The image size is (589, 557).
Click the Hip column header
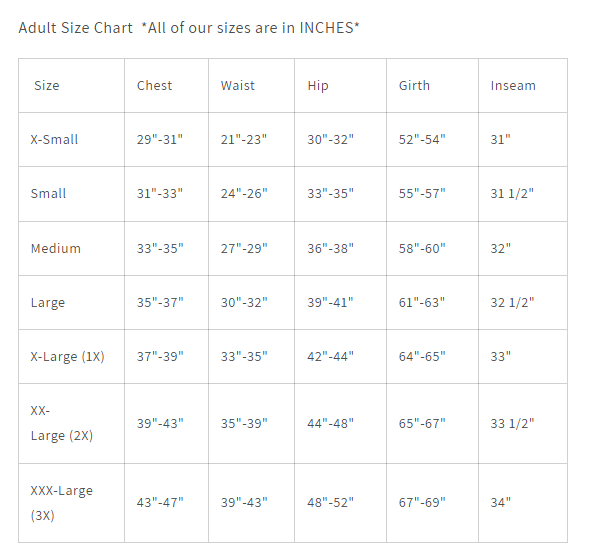318,86
